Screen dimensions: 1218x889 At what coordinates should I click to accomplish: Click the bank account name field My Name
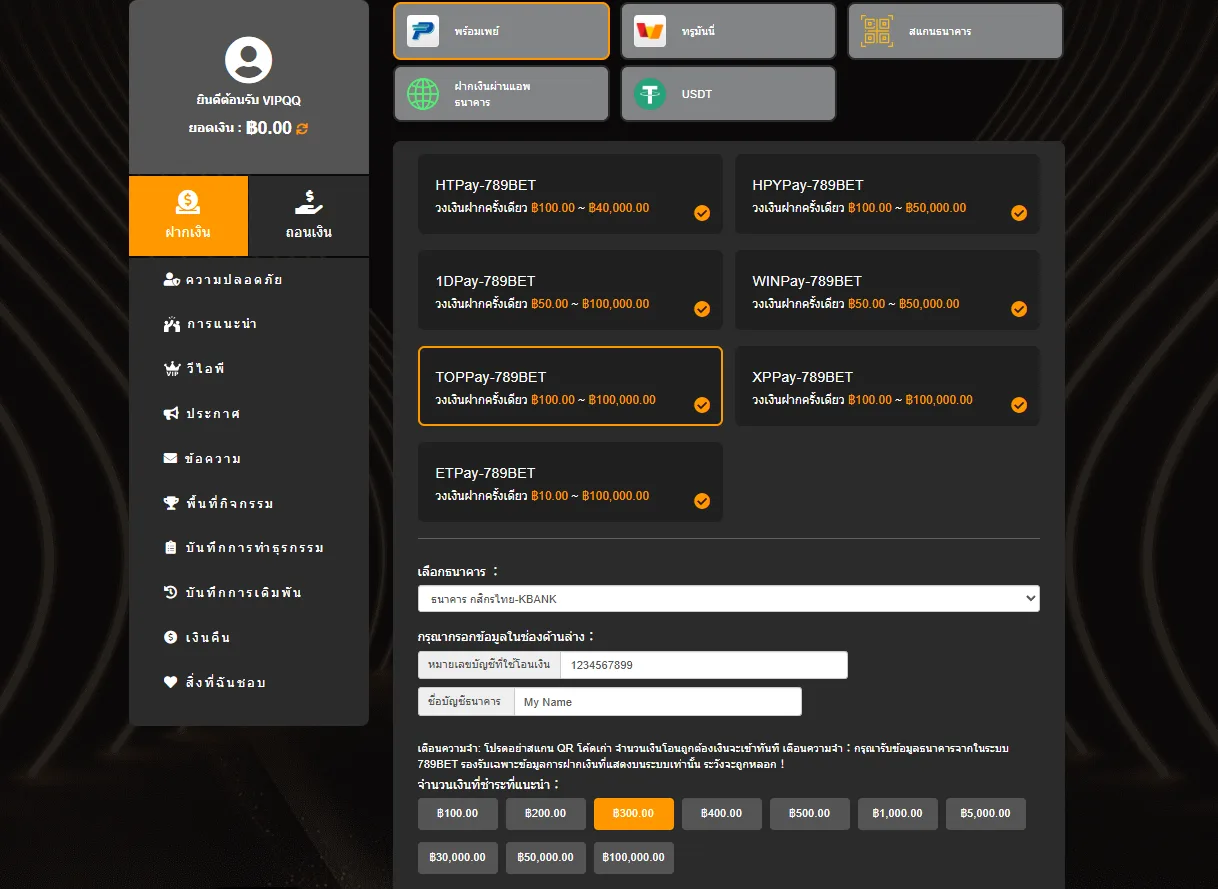click(x=658, y=702)
